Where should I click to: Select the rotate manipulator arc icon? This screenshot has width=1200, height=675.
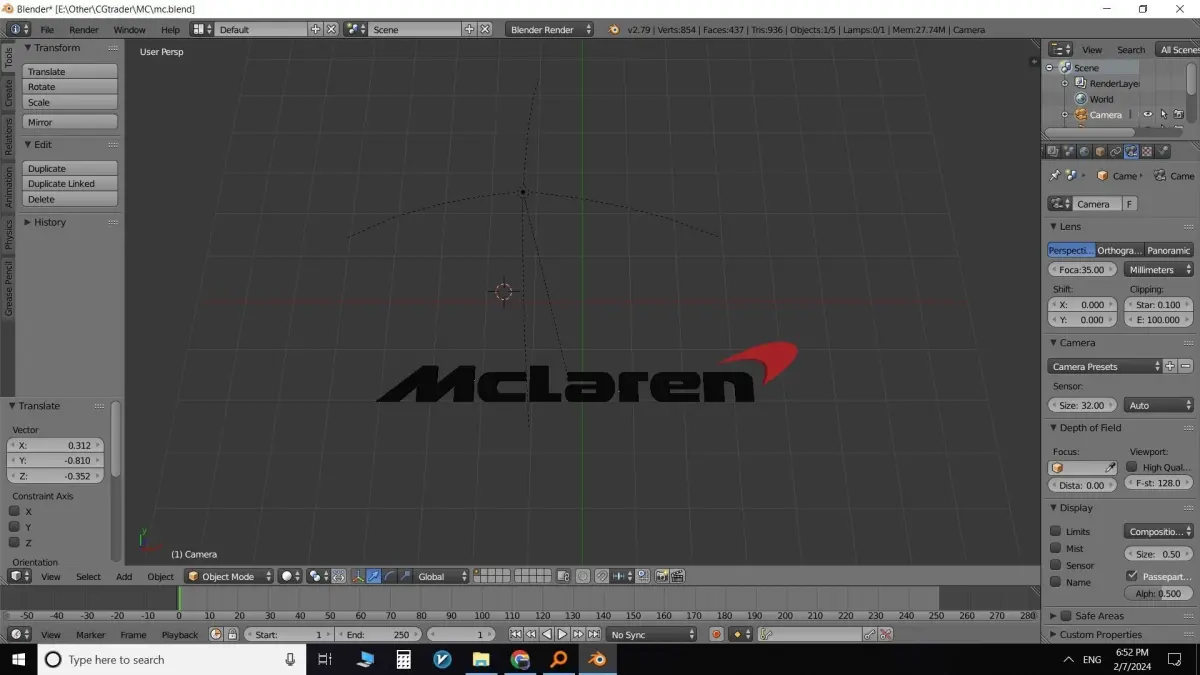[389, 576]
